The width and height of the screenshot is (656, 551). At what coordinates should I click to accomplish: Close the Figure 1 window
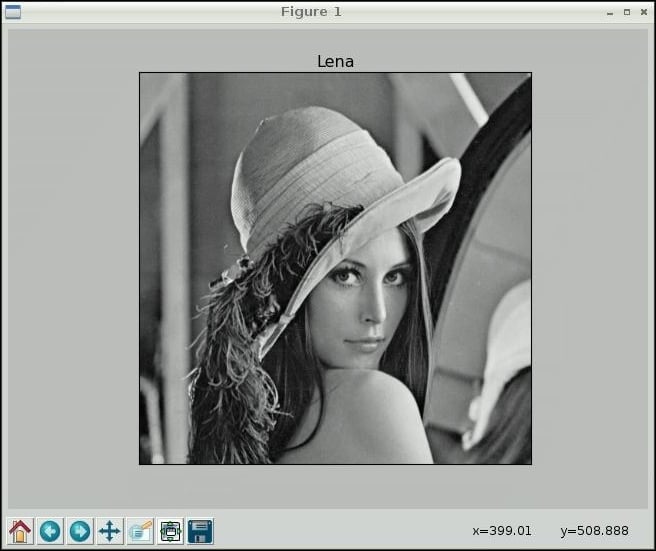point(644,13)
